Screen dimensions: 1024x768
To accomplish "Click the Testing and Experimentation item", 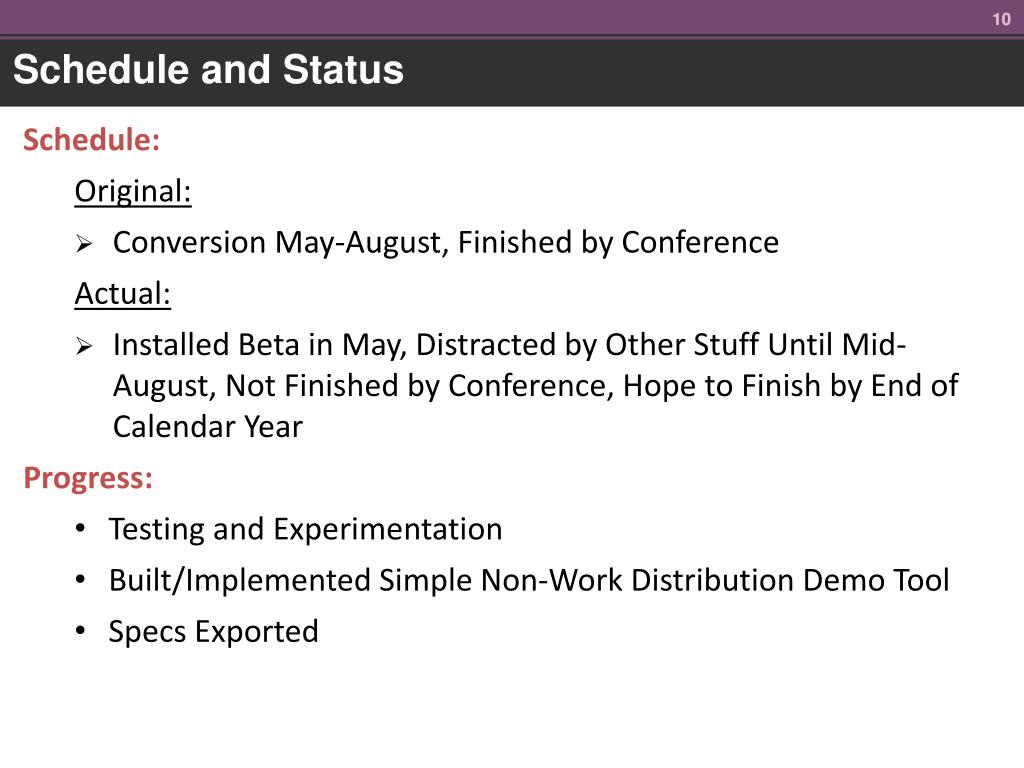I will point(305,529).
